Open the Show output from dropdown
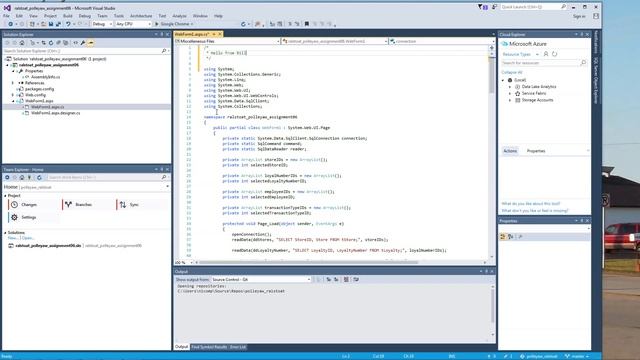 261,280
